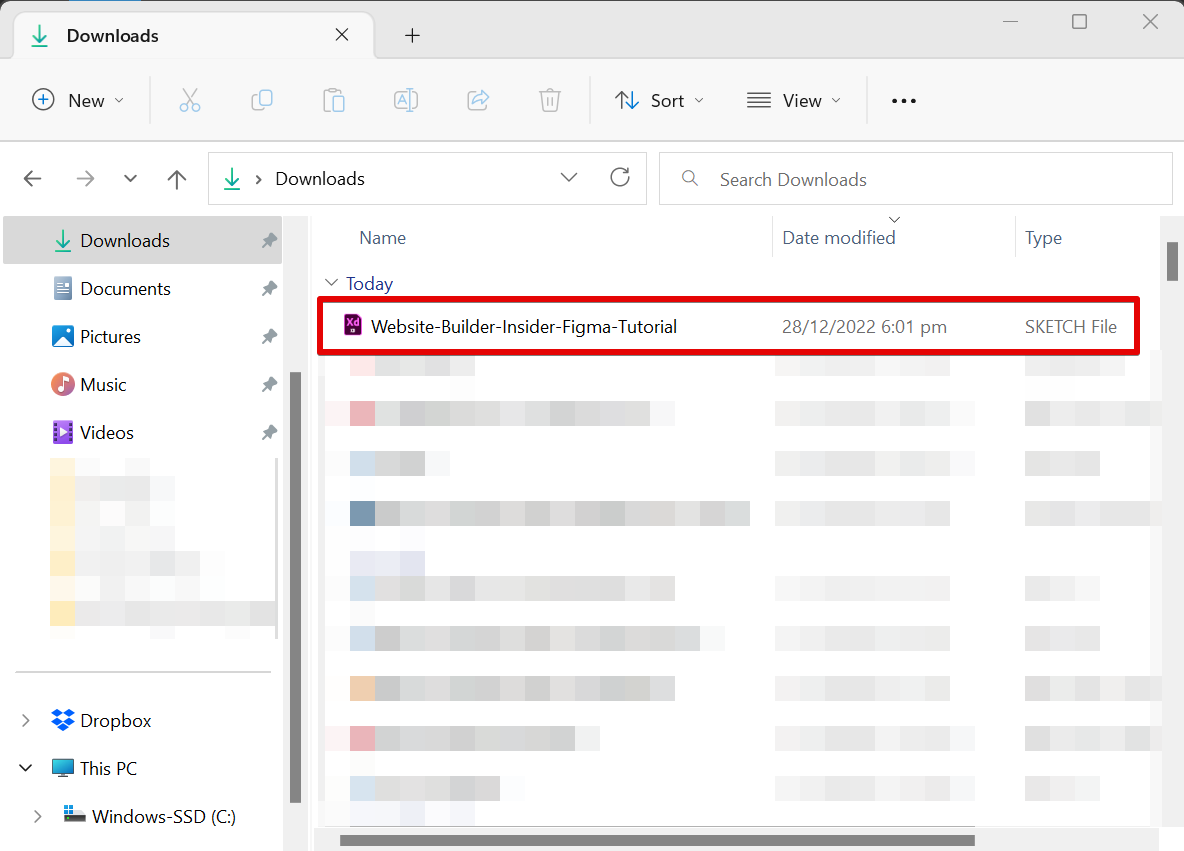
Task: Click the Rename icon in toolbar
Action: [x=406, y=100]
